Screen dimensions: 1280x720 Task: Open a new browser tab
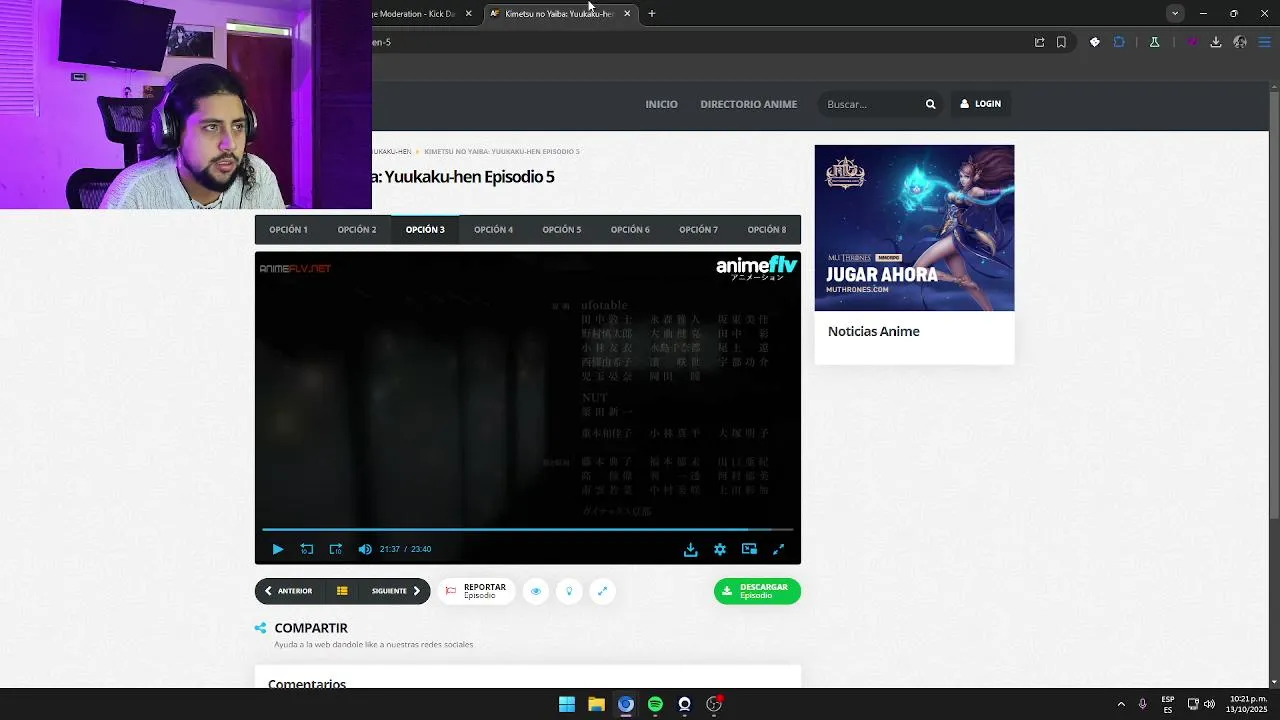(652, 14)
